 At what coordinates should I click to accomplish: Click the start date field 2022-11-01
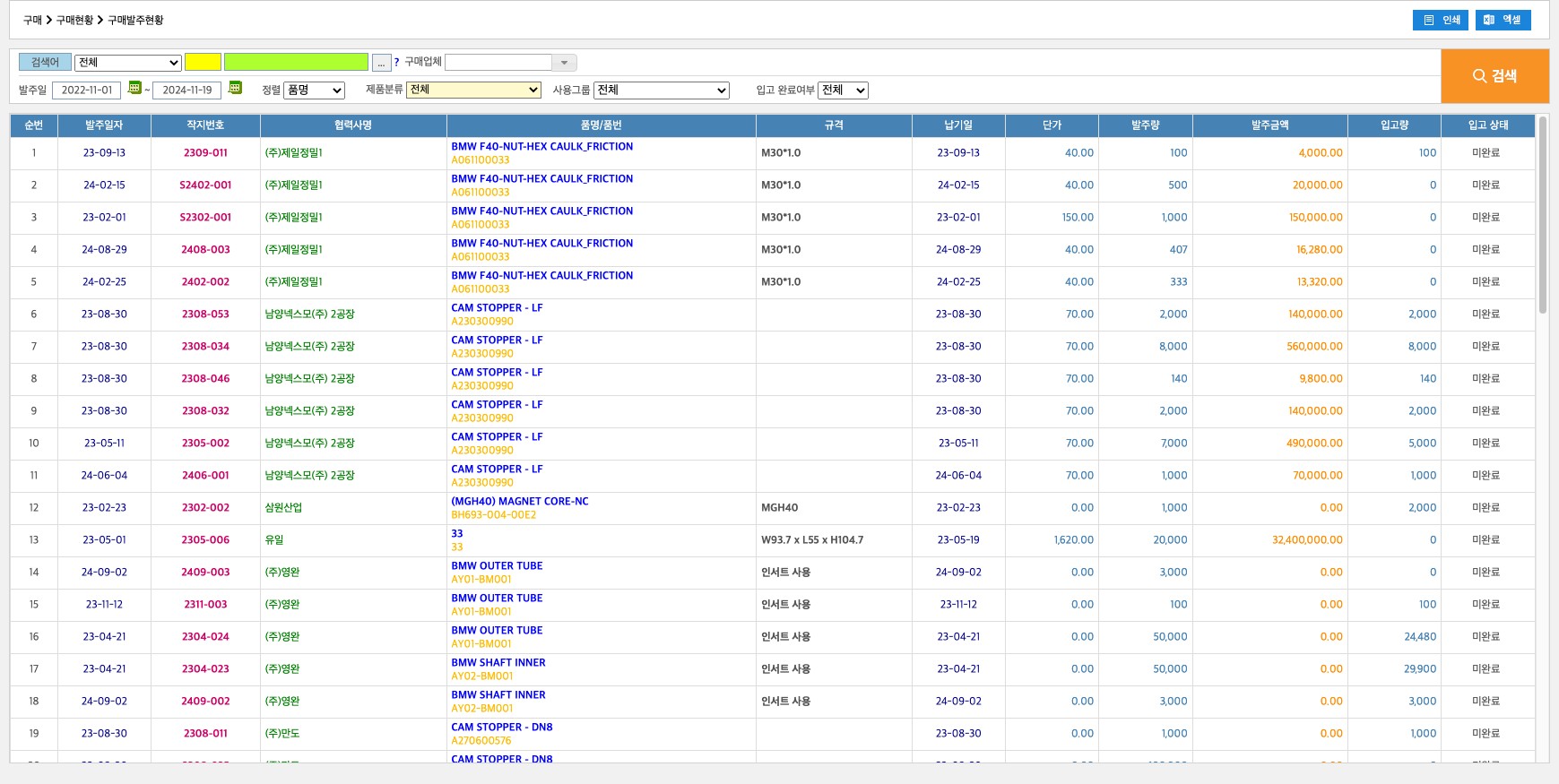[x=87, y=90]
